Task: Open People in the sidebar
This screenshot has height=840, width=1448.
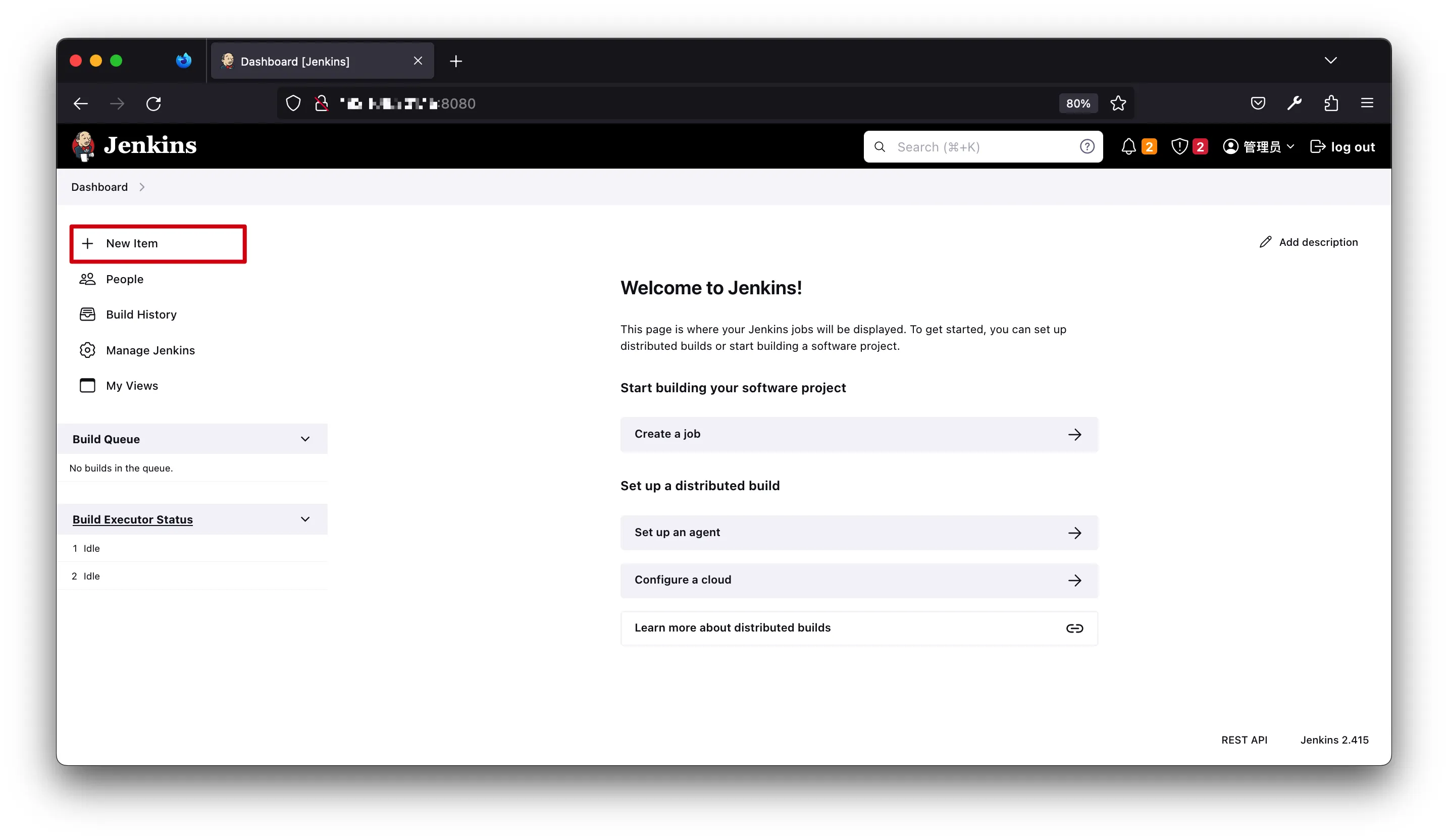Action: [125, 279]
